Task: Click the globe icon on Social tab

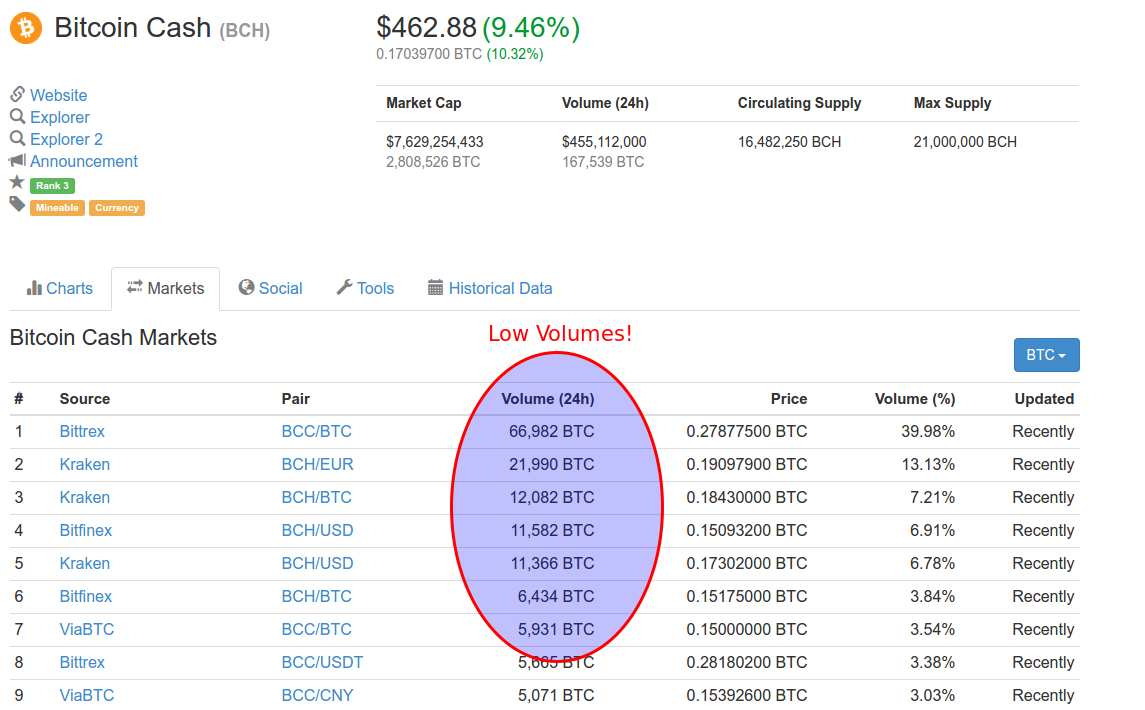Action: pos(247,287)
